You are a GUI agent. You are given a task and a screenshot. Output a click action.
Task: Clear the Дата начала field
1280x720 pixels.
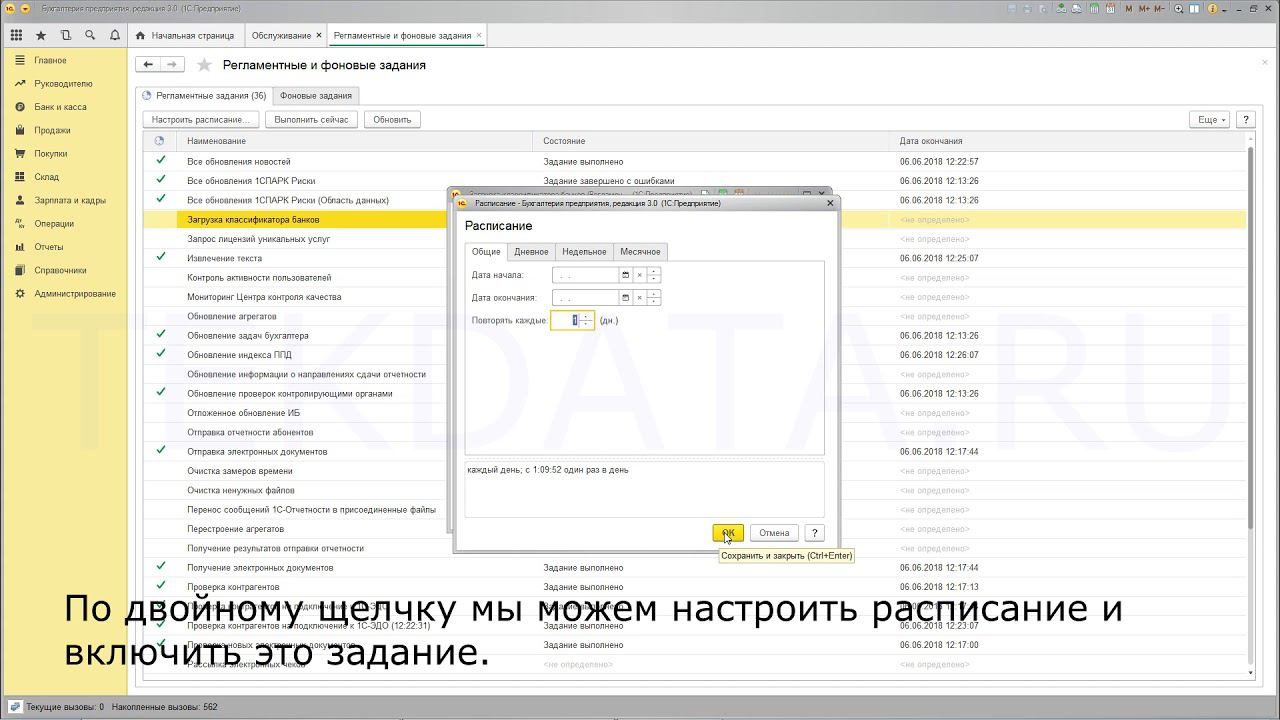pyautogui.click(x=640, y=274)
